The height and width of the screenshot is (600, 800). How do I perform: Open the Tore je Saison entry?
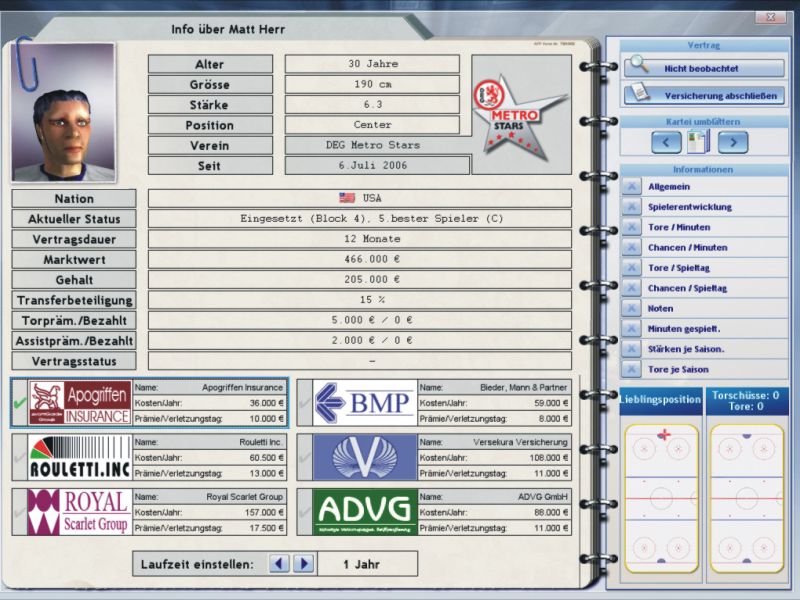[678, 369]
